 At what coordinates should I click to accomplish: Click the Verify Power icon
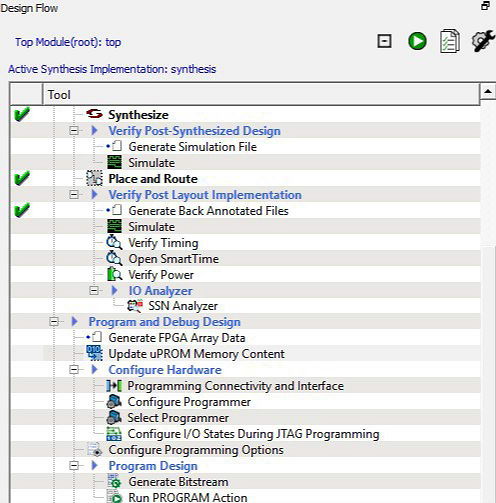(x=114, y=274)
